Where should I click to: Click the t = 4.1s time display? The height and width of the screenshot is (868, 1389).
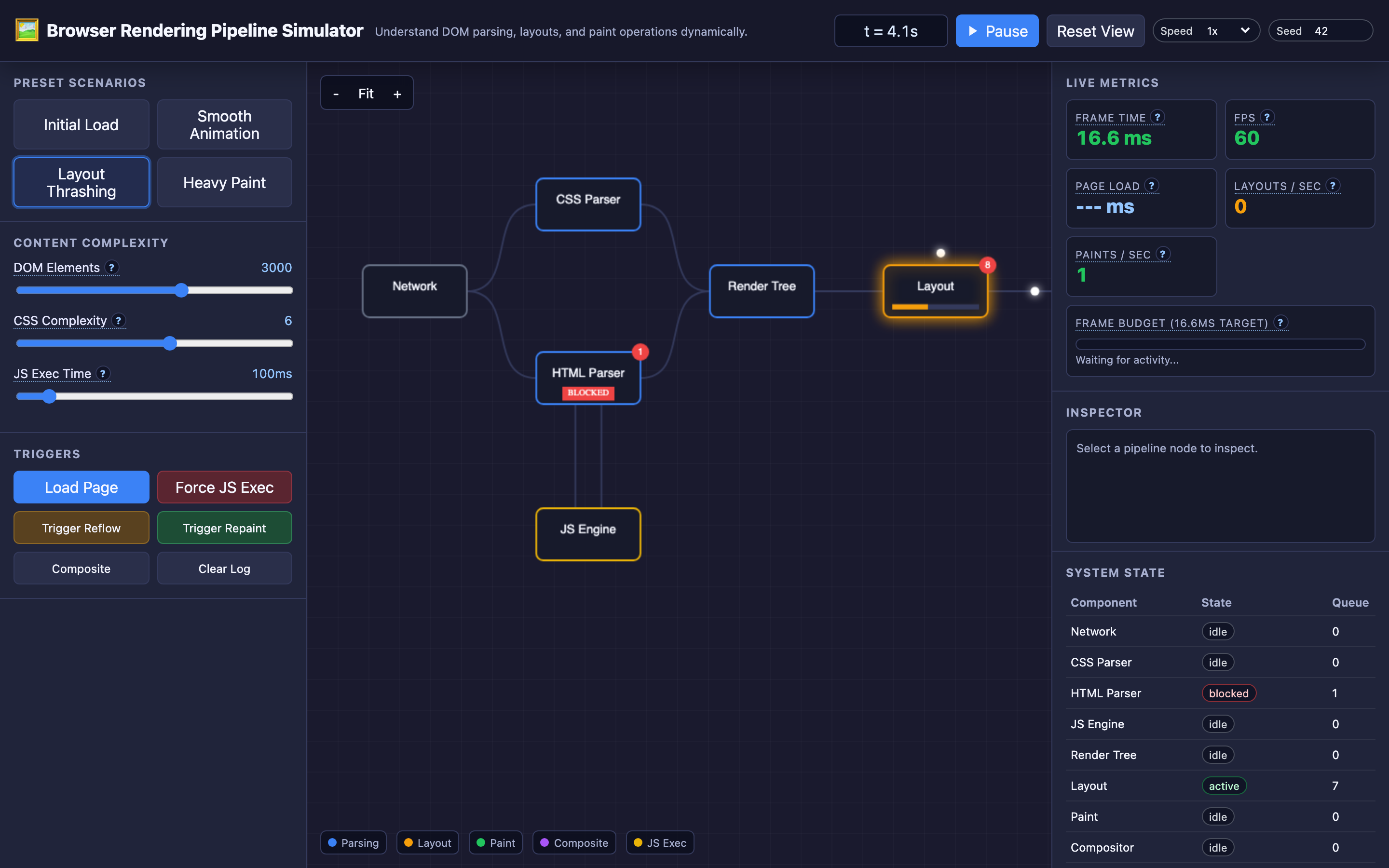tap(891, 31)
